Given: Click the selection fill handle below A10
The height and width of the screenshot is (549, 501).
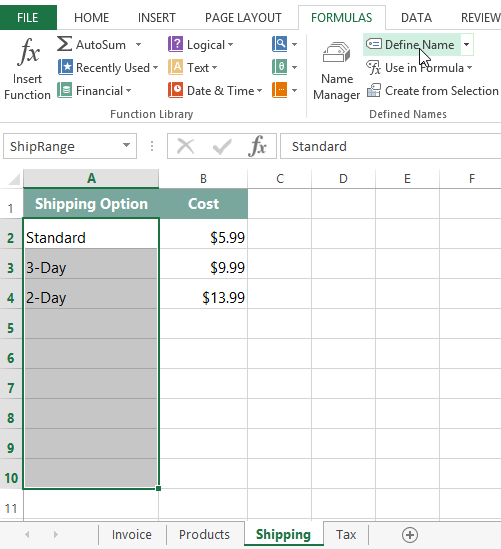Looking at the screenshot, I should 159,488.
